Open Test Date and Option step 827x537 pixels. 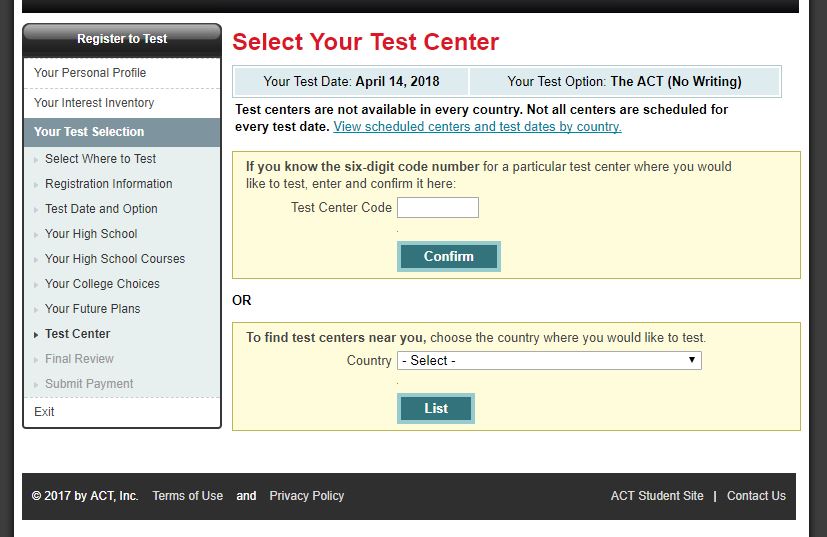click(101, 209)
